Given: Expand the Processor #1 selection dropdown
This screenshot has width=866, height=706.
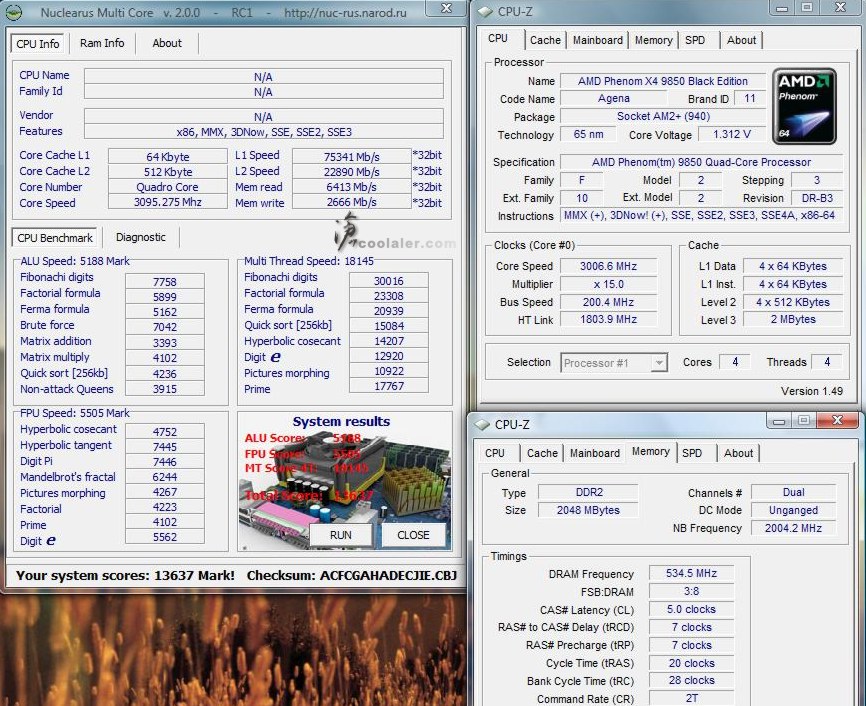Looking at the screenshot, I should click(658, 363).
